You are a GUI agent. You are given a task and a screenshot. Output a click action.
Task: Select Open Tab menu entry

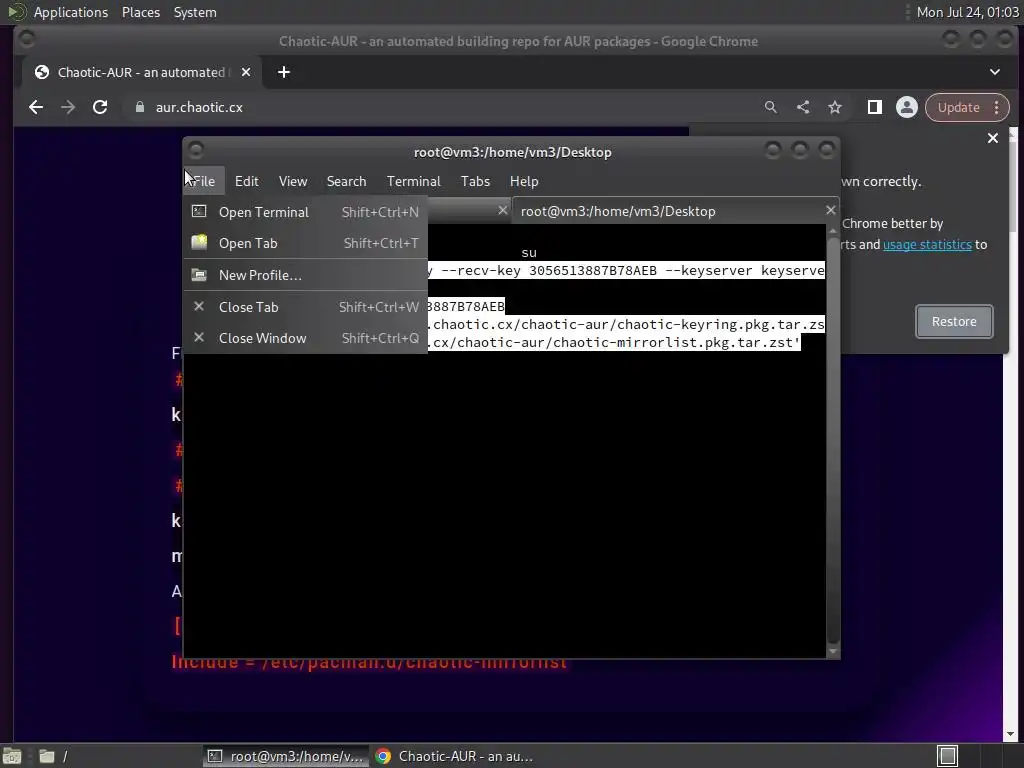click(306, 243)
